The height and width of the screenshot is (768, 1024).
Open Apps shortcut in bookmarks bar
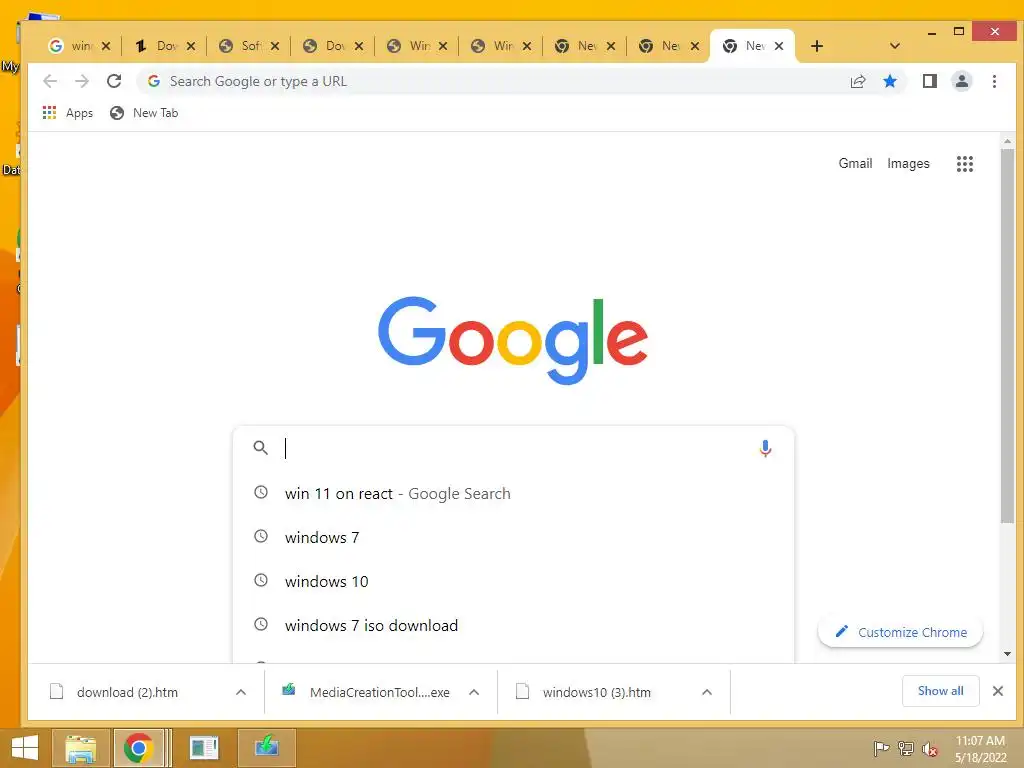[68, 113]
